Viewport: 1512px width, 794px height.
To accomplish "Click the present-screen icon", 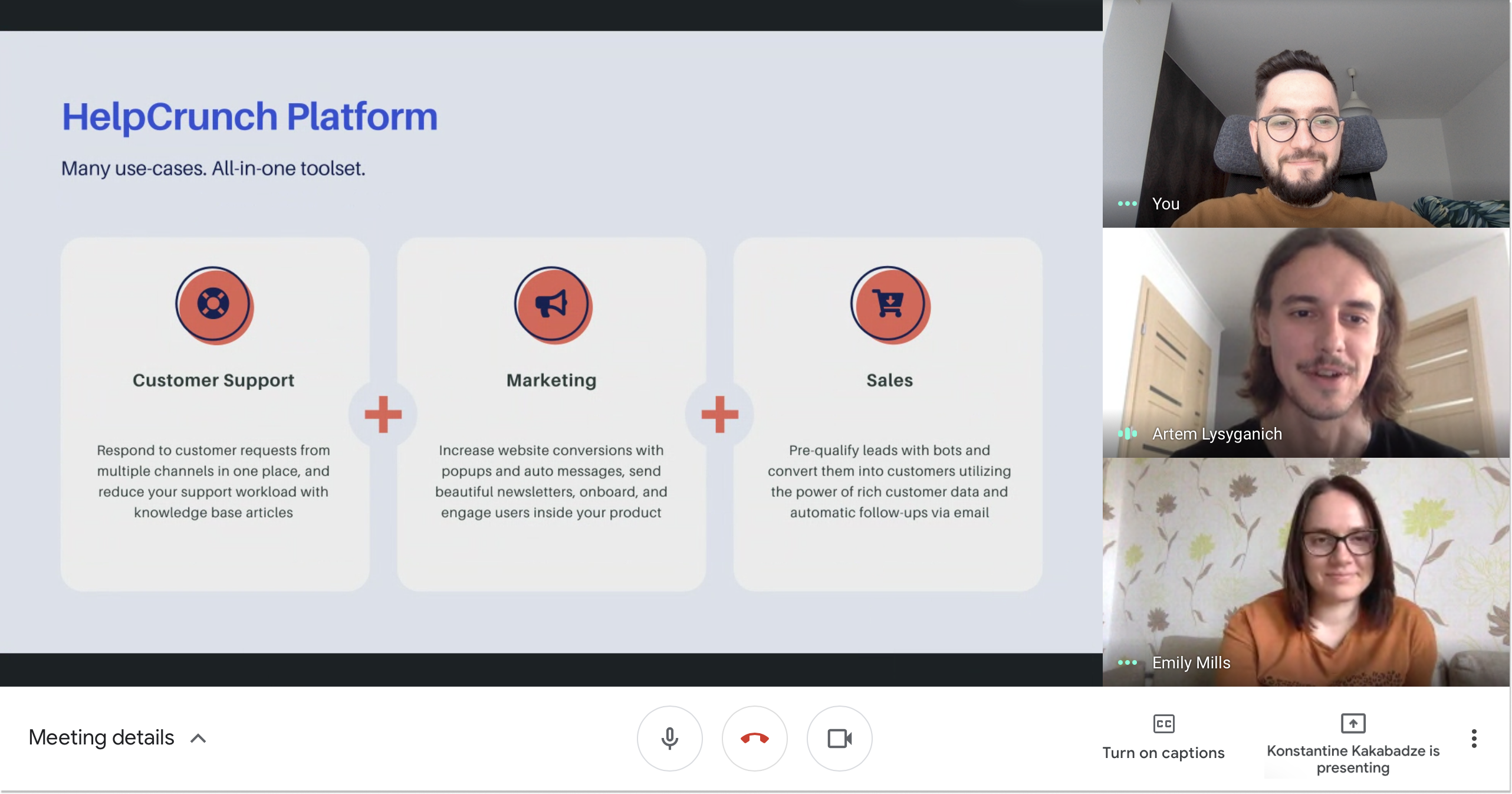I will 1353,723.
